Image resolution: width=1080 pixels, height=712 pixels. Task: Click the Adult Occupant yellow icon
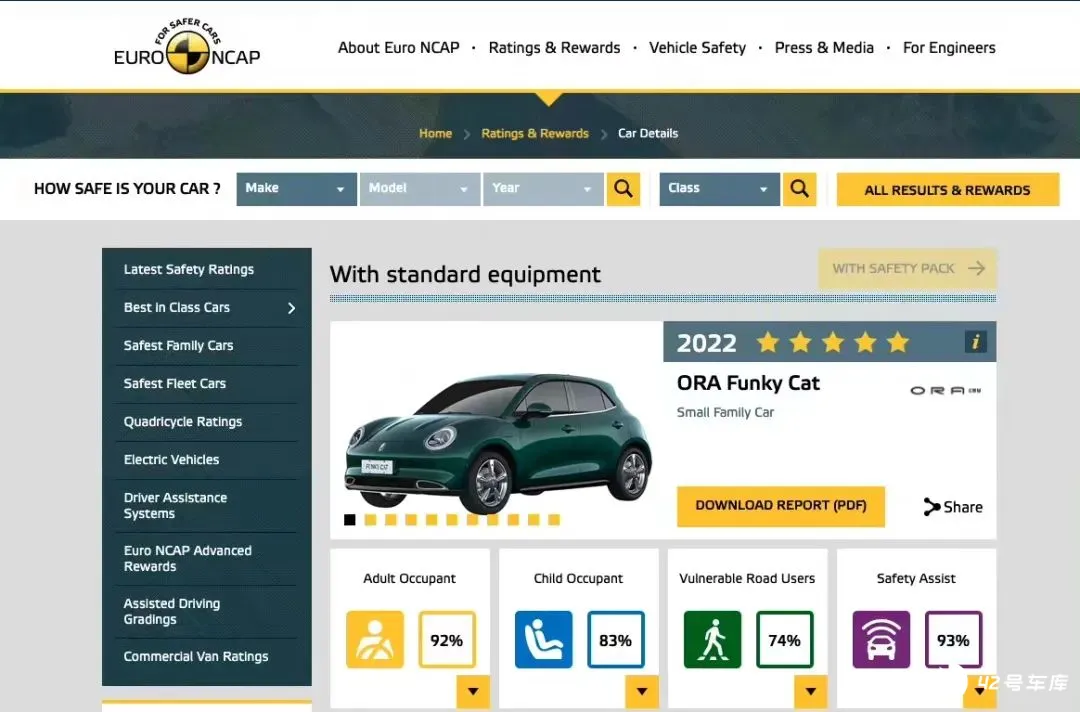[375, 640]
